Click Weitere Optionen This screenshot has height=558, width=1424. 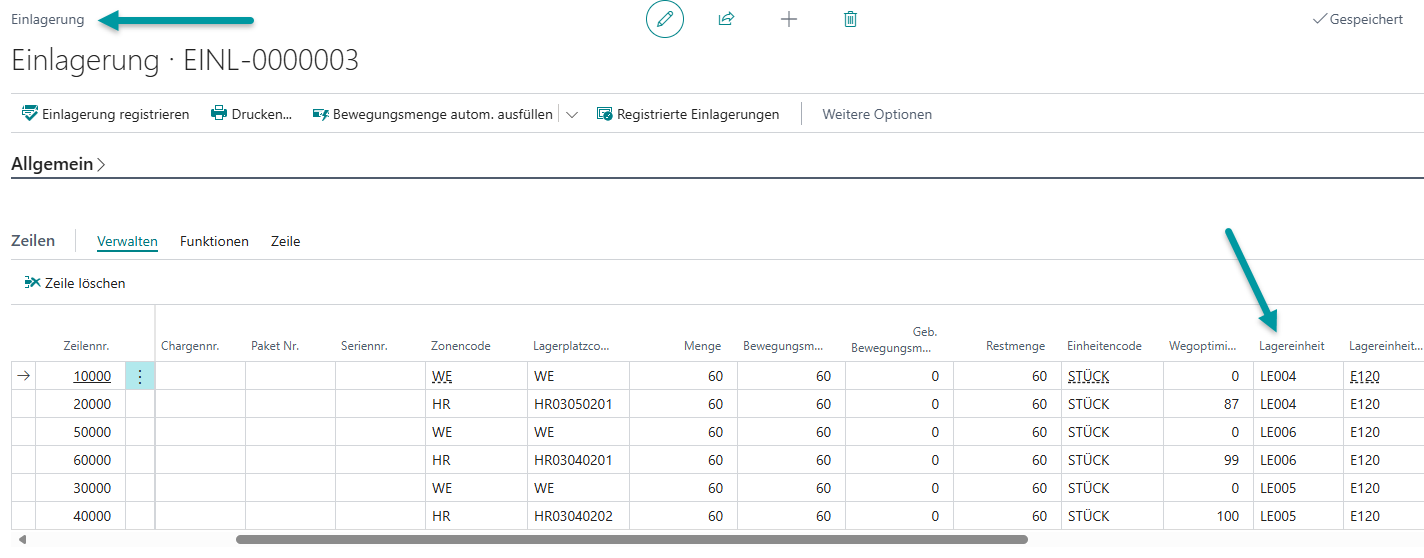point(877,114)
